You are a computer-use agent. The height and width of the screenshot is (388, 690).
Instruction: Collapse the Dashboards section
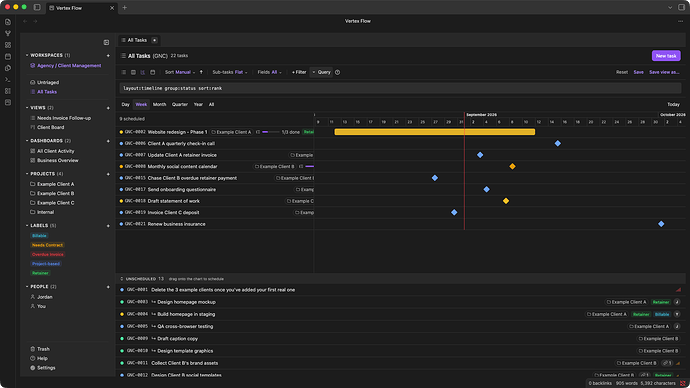coord(27,141)
